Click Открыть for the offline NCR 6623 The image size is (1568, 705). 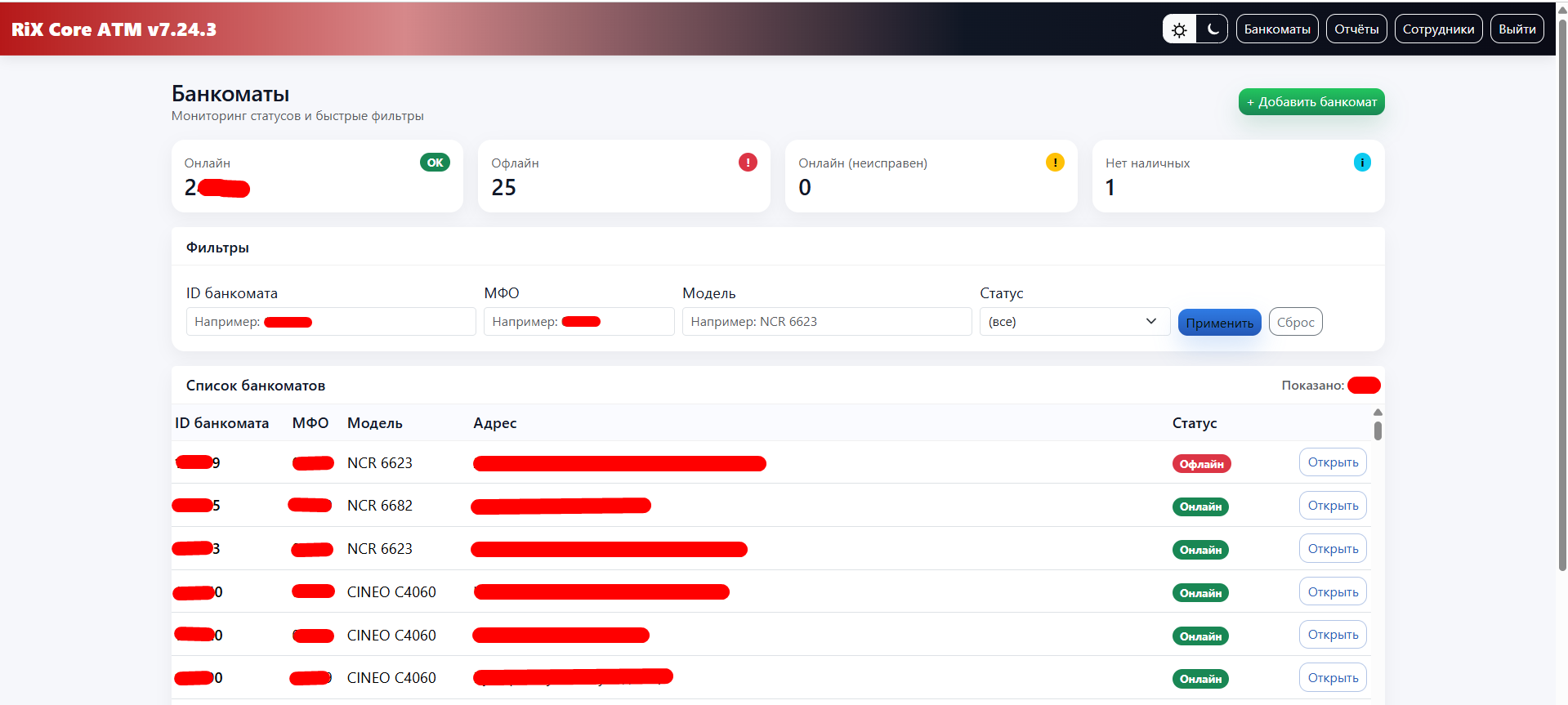coord(1333,462)
